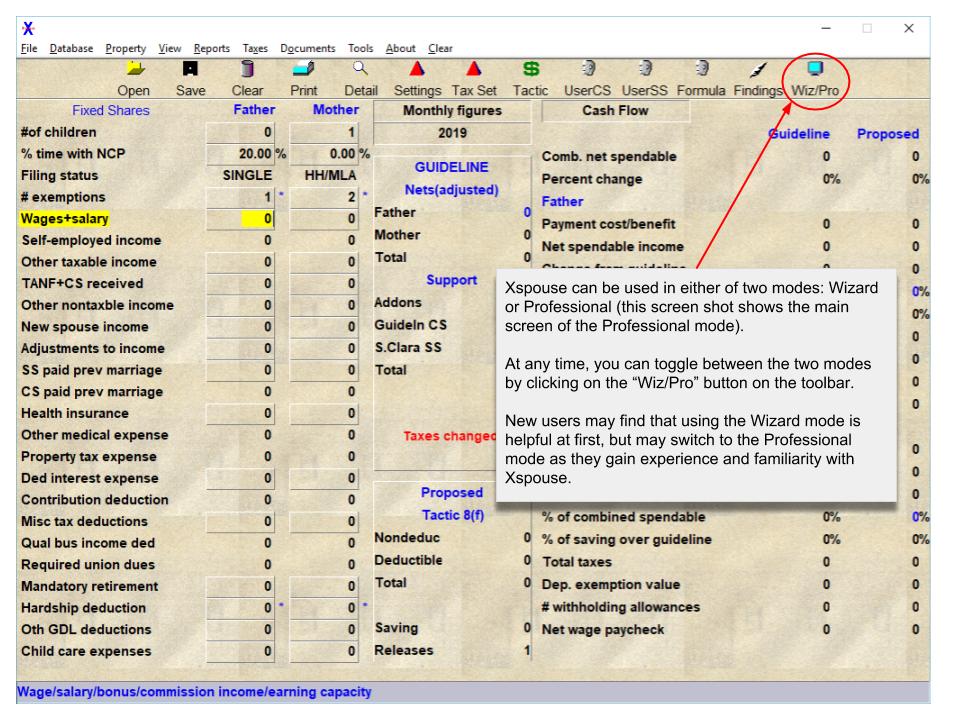Open the Reports menu

pyautogui.click(x=211, y=48)
